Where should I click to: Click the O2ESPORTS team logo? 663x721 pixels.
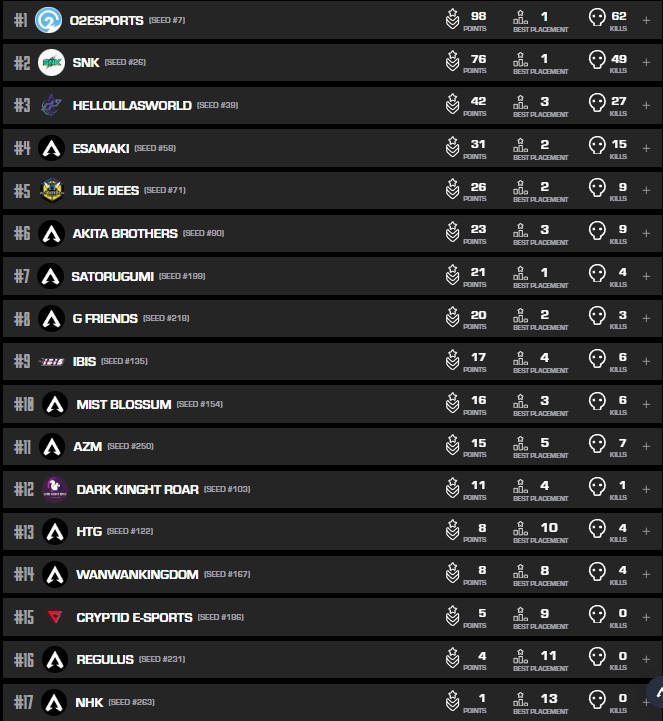point(48,20)
